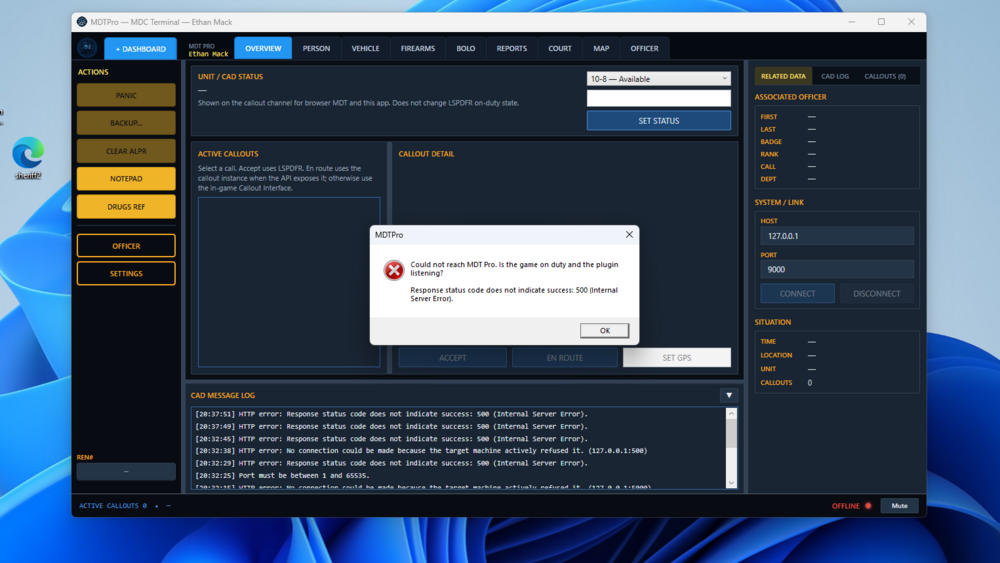Click the Disconnect button

click(x=876, y=293)
